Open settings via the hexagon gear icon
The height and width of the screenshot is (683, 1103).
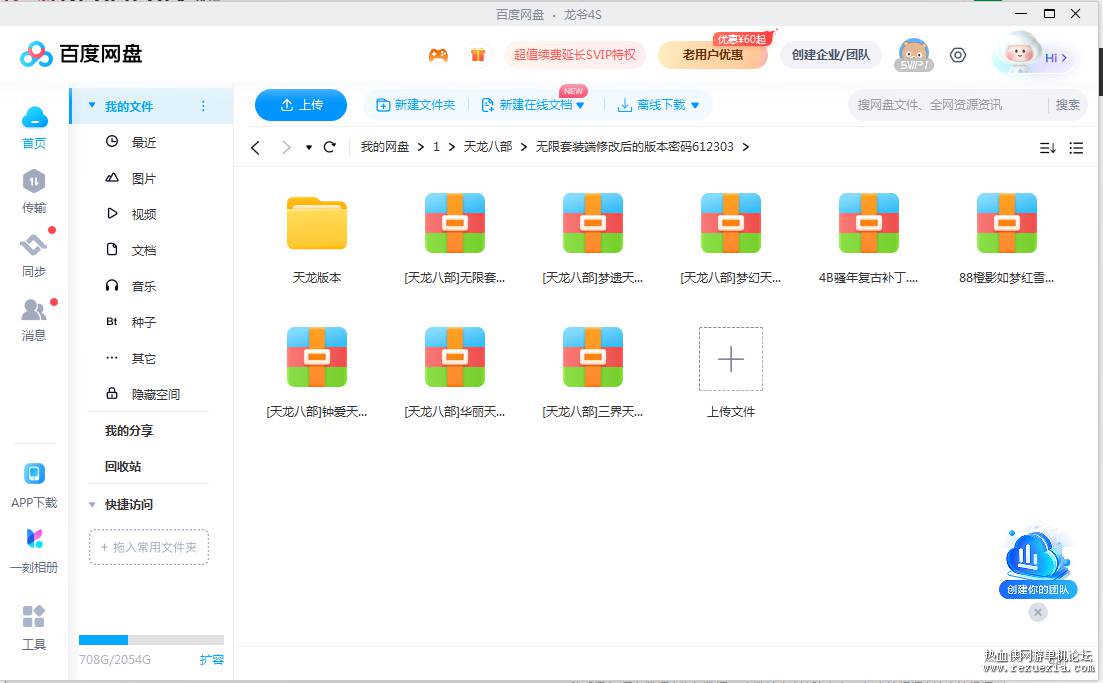(x=957, y=55)
